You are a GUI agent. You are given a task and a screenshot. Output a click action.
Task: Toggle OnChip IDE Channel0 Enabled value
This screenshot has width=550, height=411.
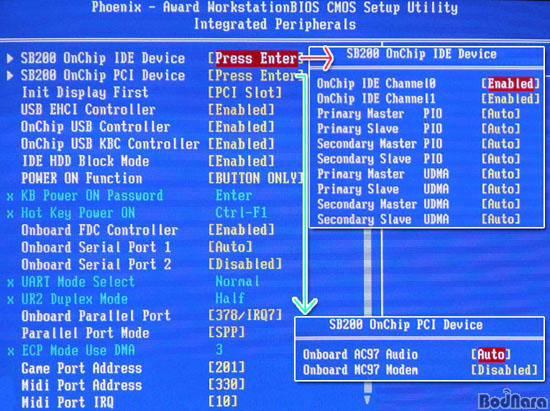(510, 84)
